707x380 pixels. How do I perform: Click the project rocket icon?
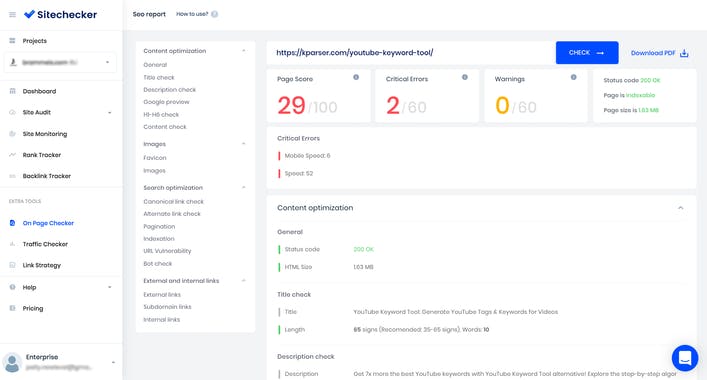13,62
